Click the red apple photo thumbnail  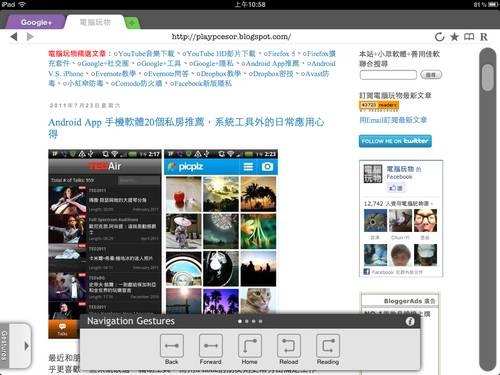pyautogui.click(x=184, y=194)
